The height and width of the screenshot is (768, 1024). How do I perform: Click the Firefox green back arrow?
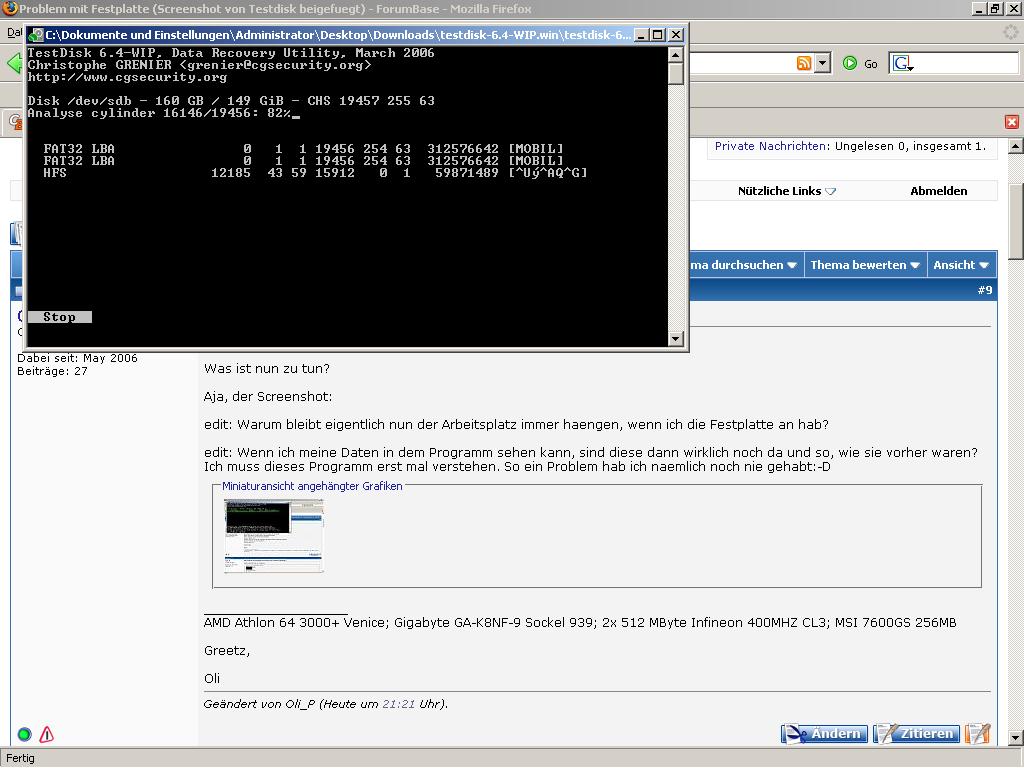point(14,63)
